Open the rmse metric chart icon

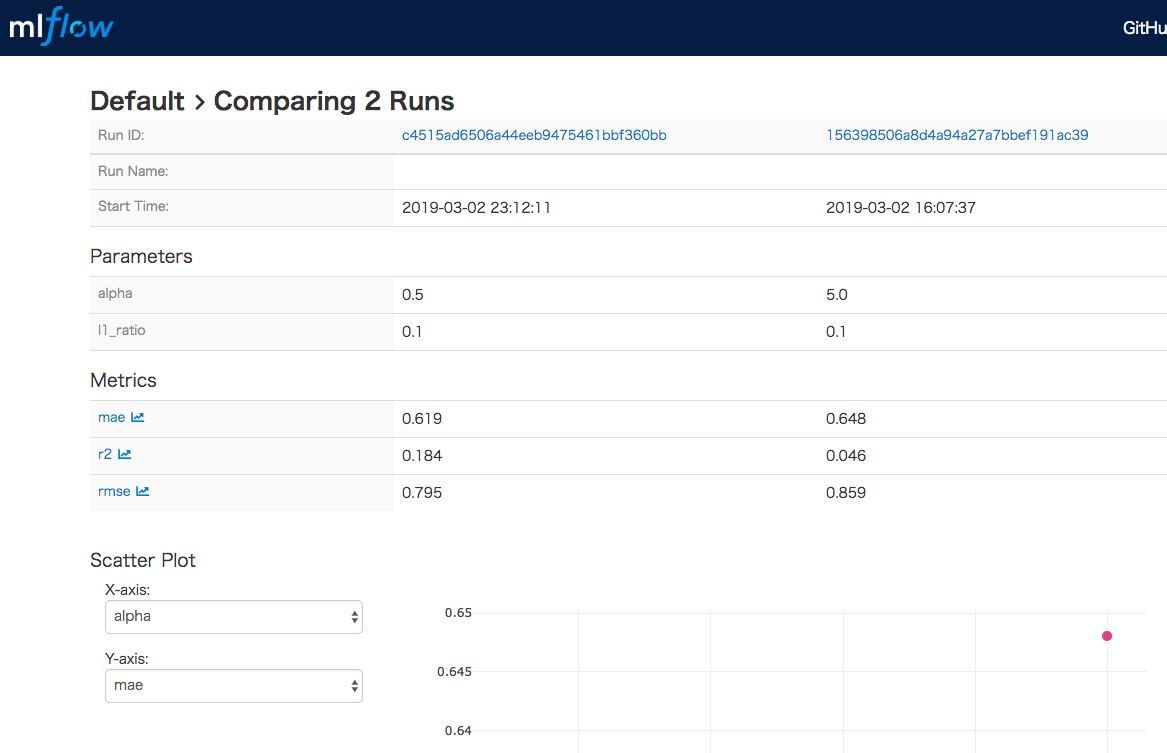tap(143, 492)
